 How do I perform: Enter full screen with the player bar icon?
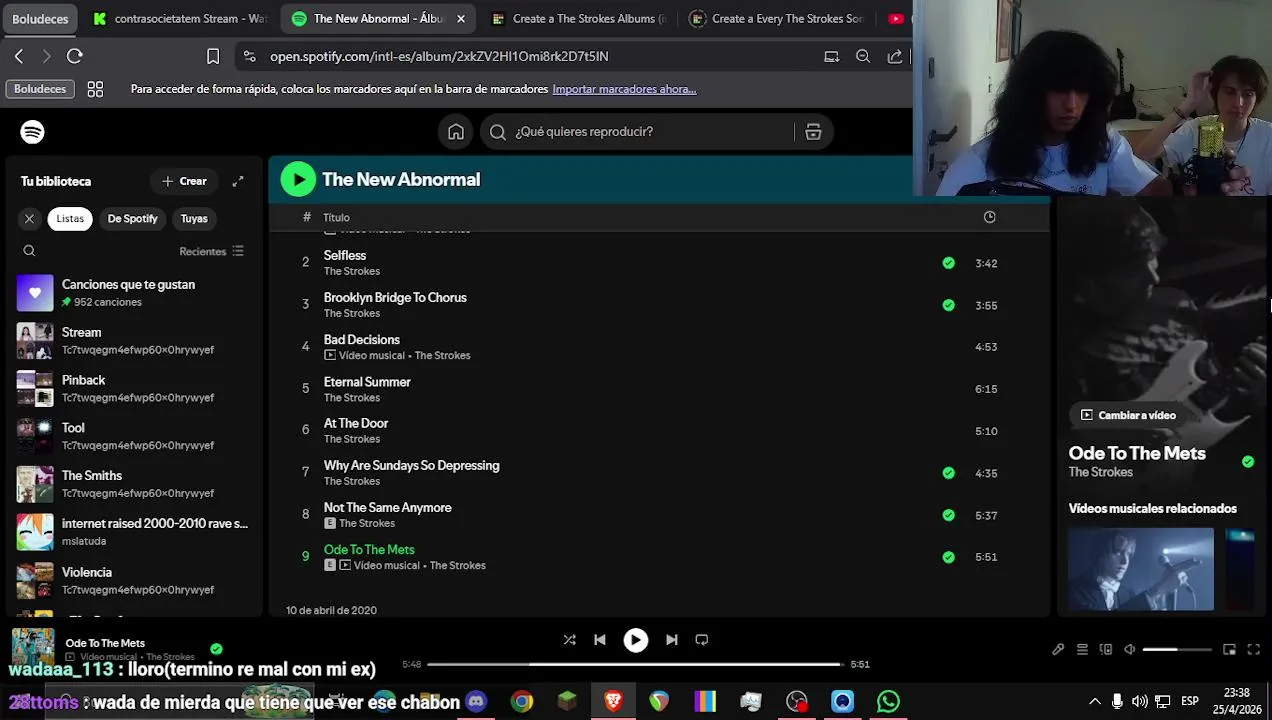click(1254, 650)
